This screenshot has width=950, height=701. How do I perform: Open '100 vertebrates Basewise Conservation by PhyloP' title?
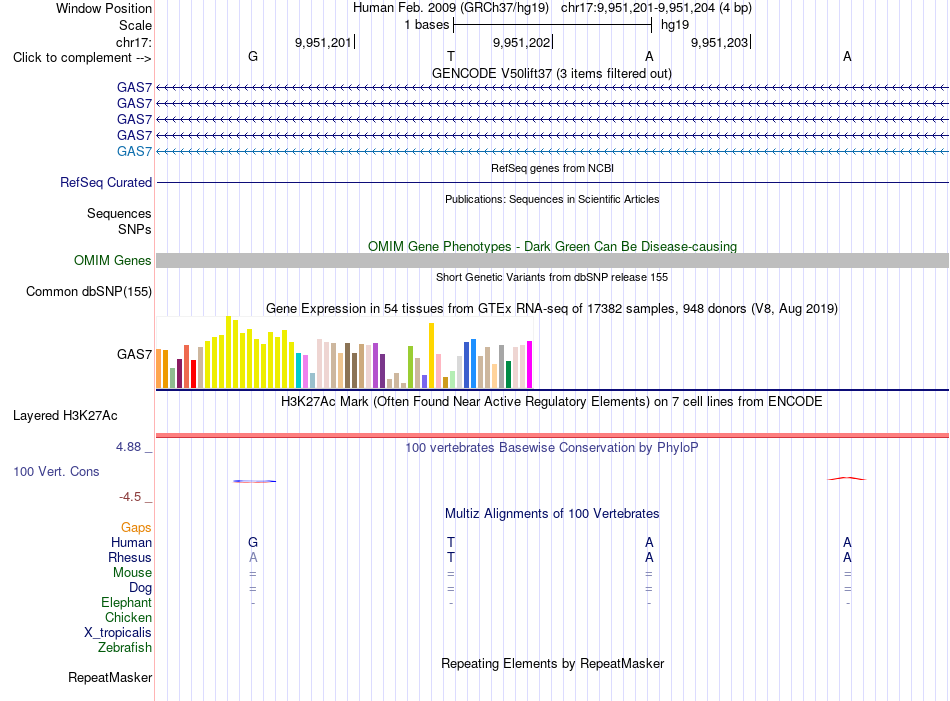pyautogui.click(x=552, y=448)
